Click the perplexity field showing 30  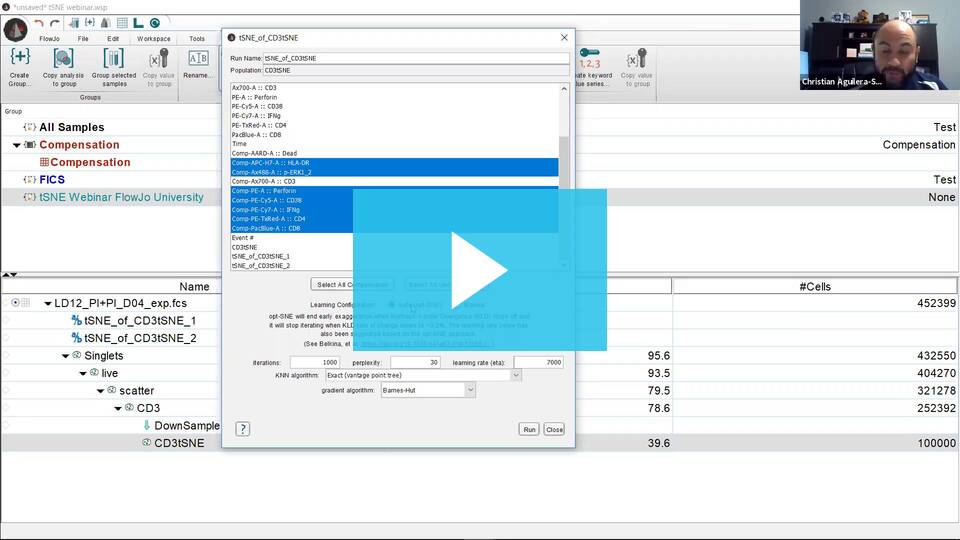click(415, 362)
